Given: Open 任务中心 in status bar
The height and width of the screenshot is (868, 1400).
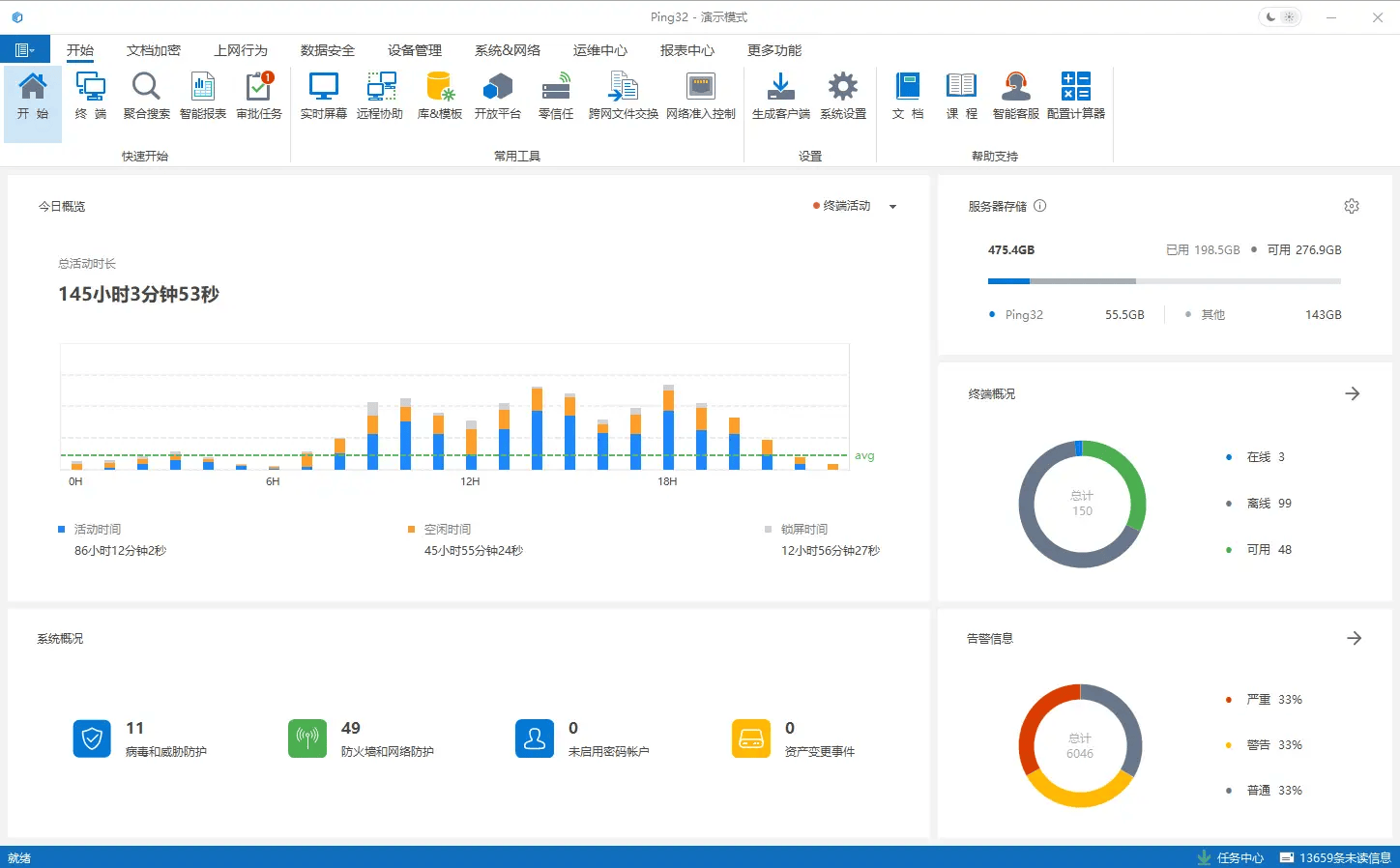Looking at the screenshot, I should [1231, 857].
